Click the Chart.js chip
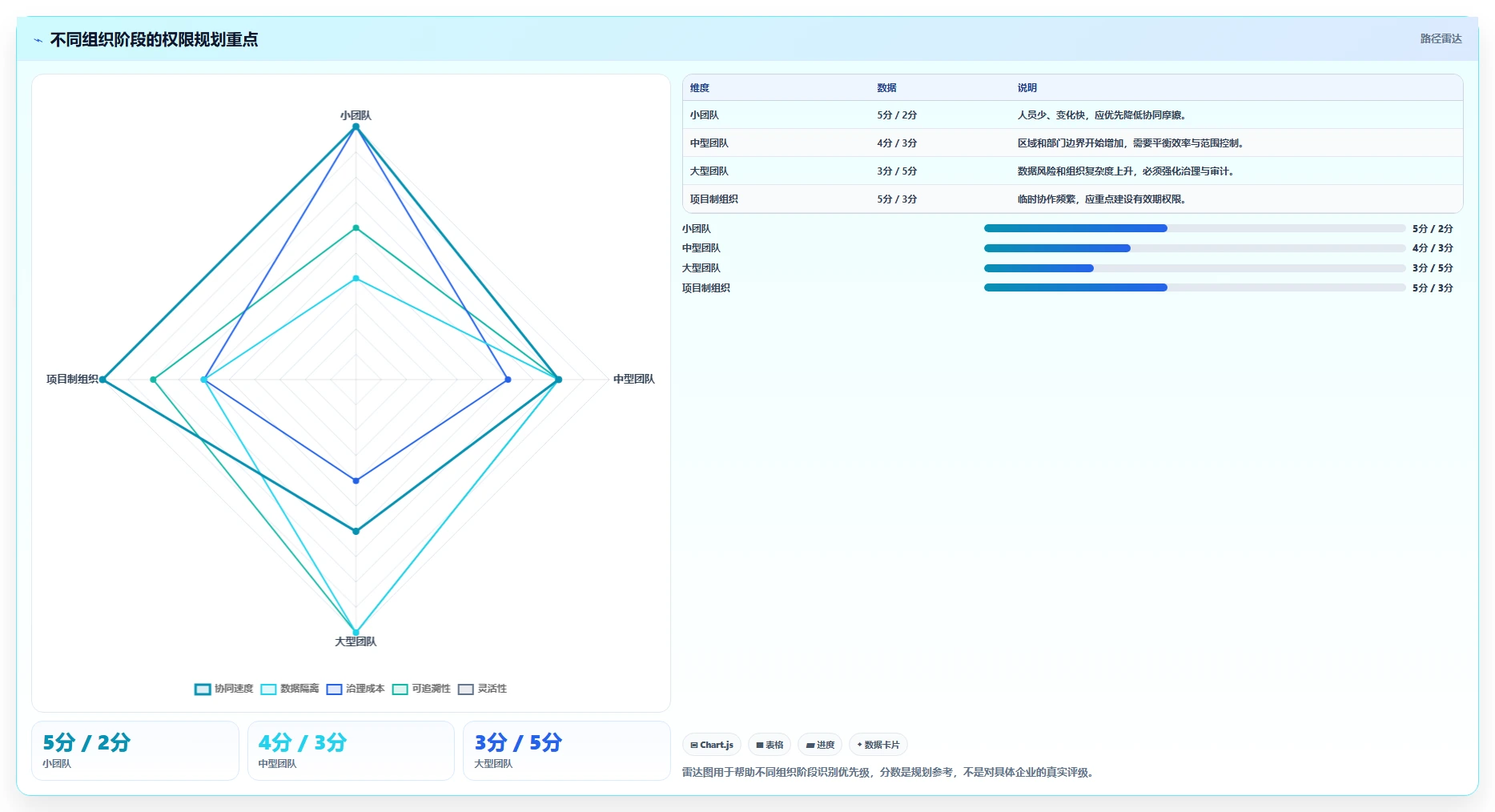The height and width of the screenshot is (812, 1495). coord(712,745)
